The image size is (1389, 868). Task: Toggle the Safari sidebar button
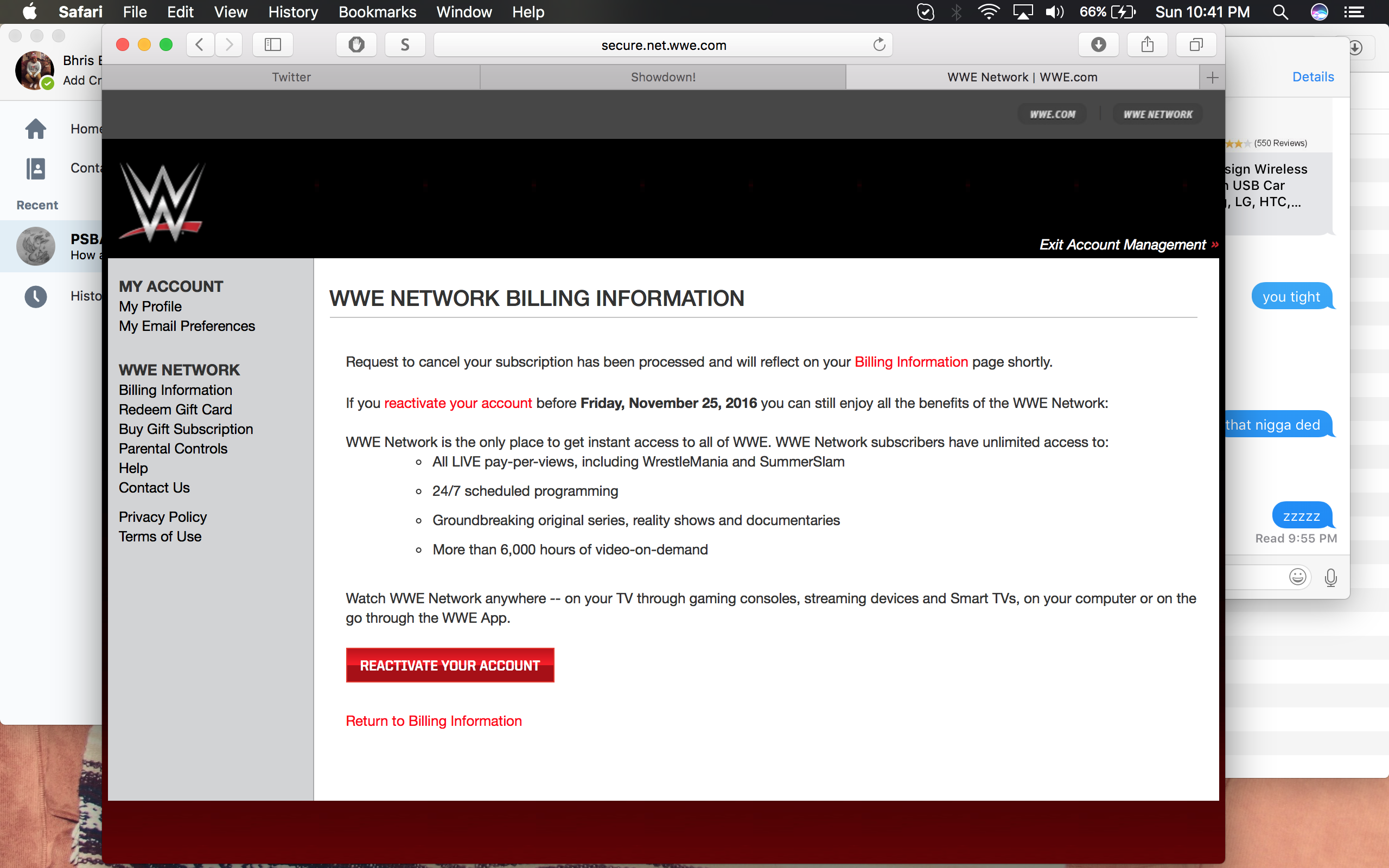(272, 45)
